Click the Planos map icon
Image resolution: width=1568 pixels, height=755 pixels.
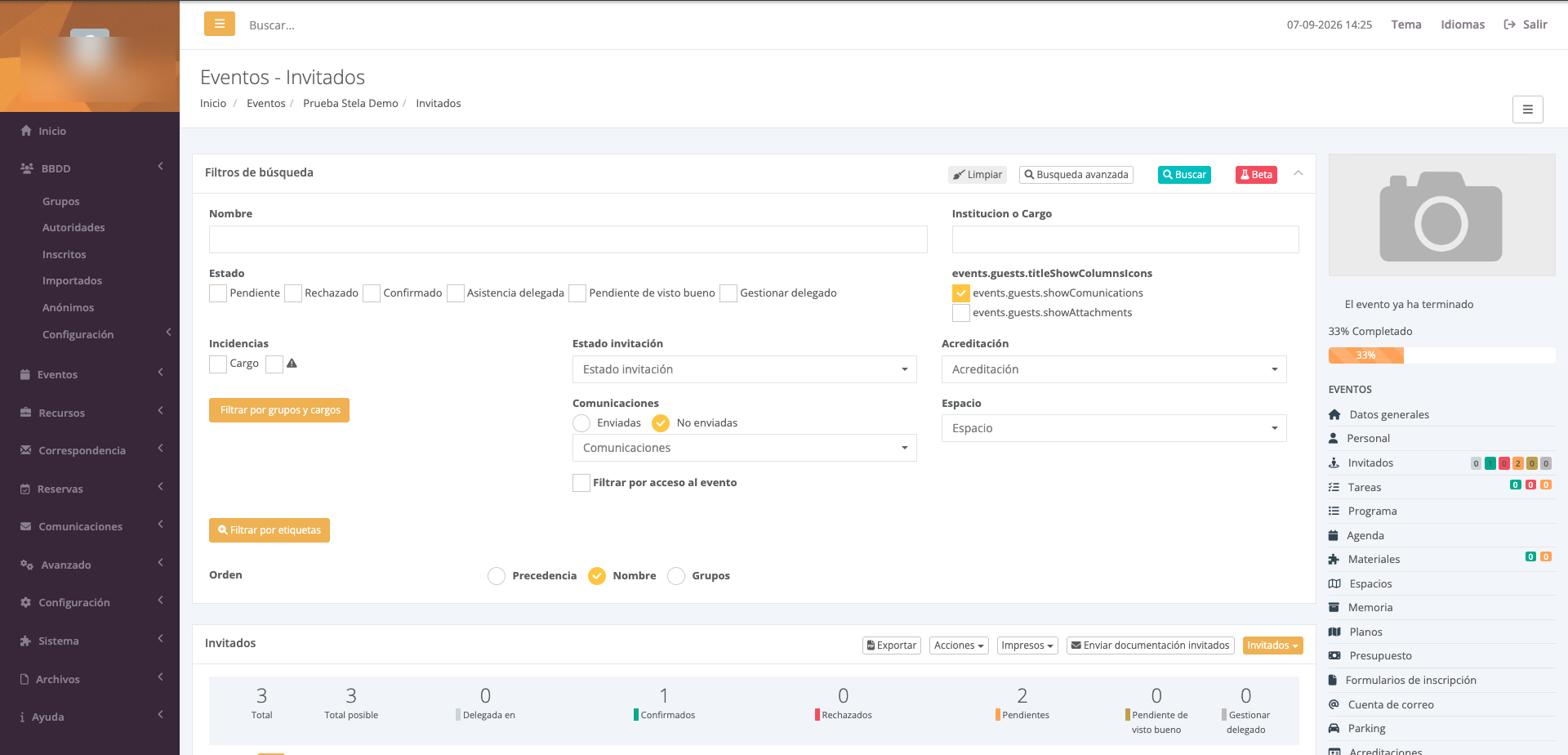(x=1334, y=632)
